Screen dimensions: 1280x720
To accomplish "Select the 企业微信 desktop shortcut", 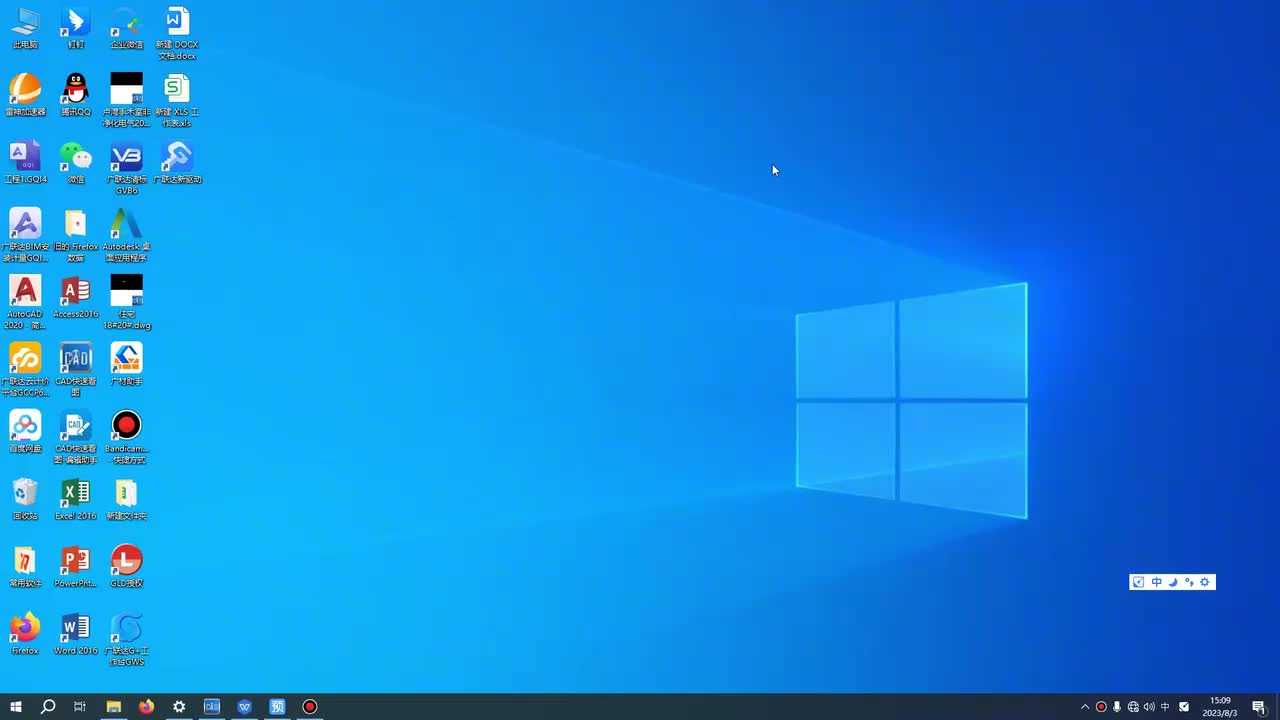I will click(127, 28).
